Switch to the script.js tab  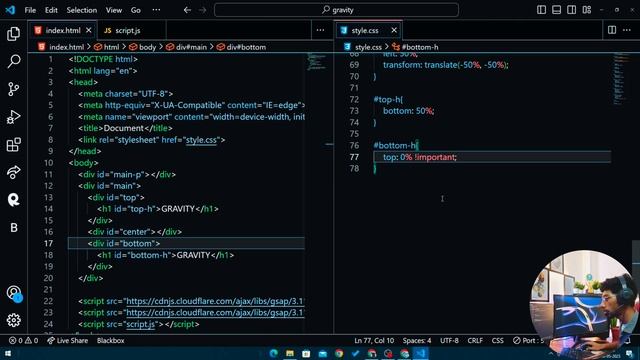point(128,31)
